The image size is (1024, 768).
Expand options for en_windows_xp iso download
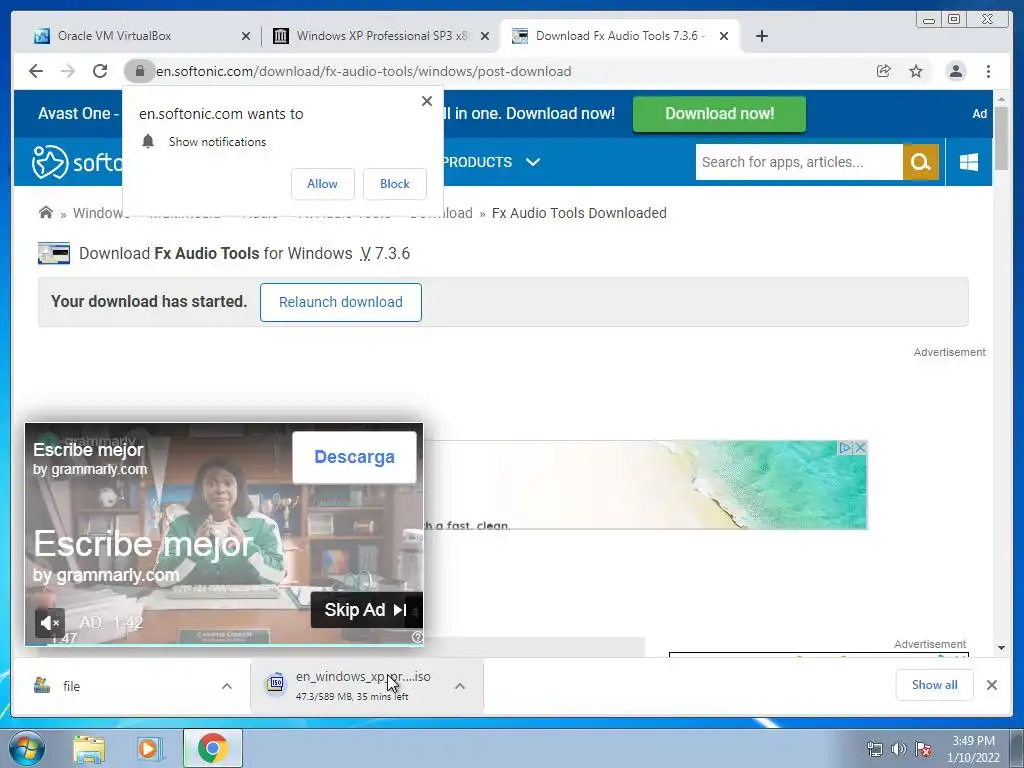[460, 686]
